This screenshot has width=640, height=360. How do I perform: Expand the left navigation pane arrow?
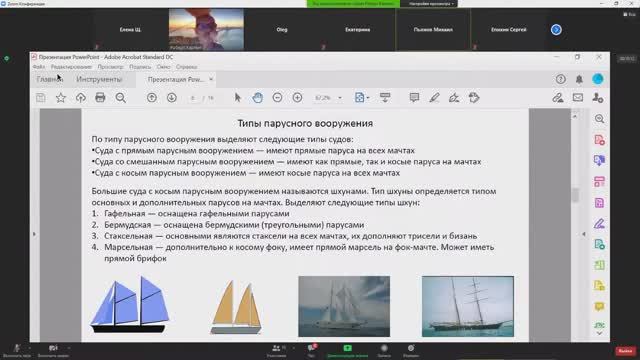(34, 234)
